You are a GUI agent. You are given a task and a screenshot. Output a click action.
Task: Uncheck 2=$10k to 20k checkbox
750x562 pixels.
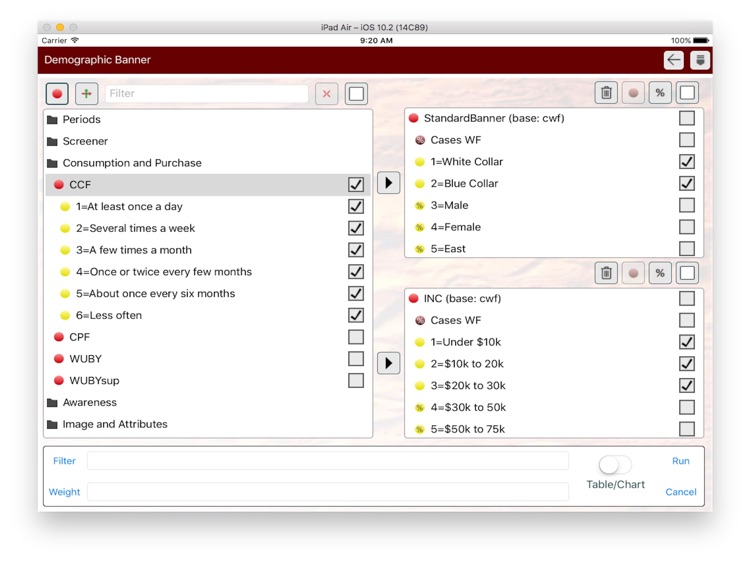[x=687, y=364]
